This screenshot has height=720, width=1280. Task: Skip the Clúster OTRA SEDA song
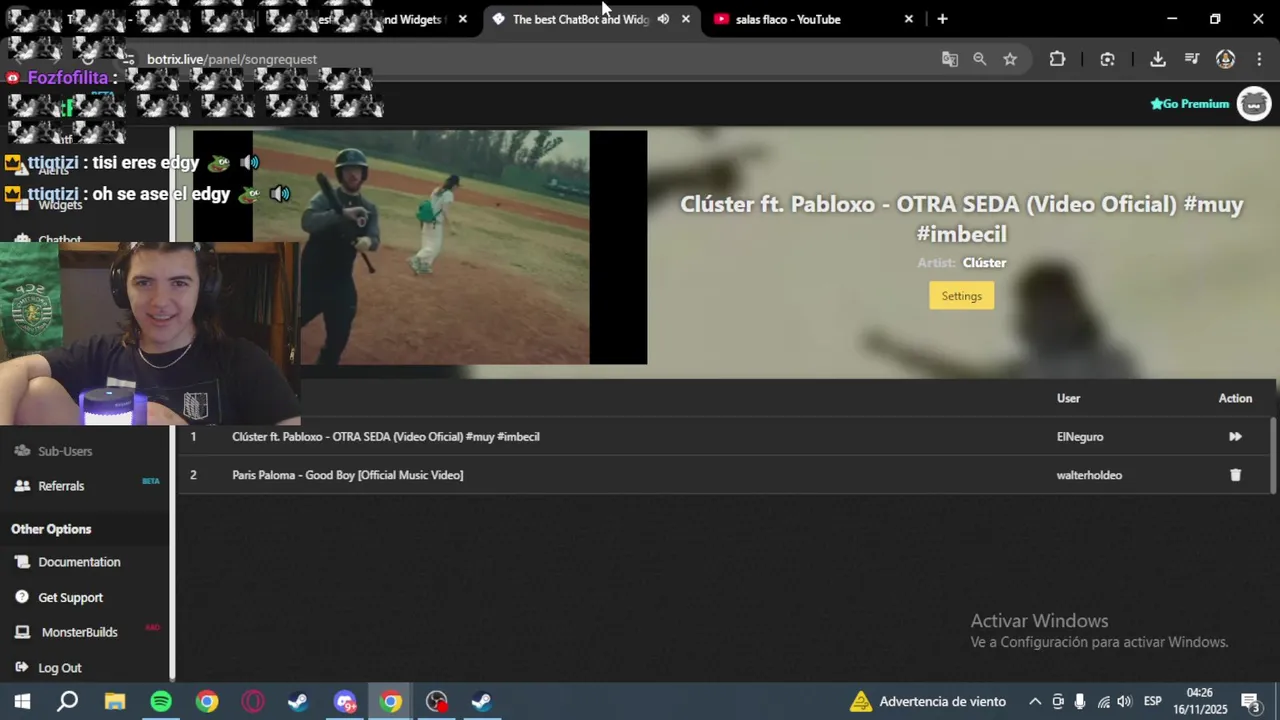(x=1235, y=437)
